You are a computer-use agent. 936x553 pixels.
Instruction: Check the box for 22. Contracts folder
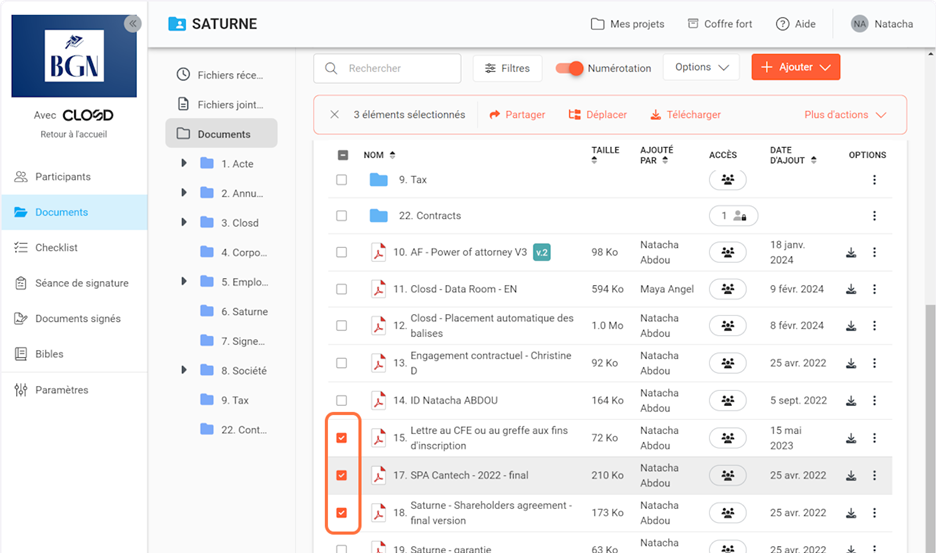coord(342,216)
